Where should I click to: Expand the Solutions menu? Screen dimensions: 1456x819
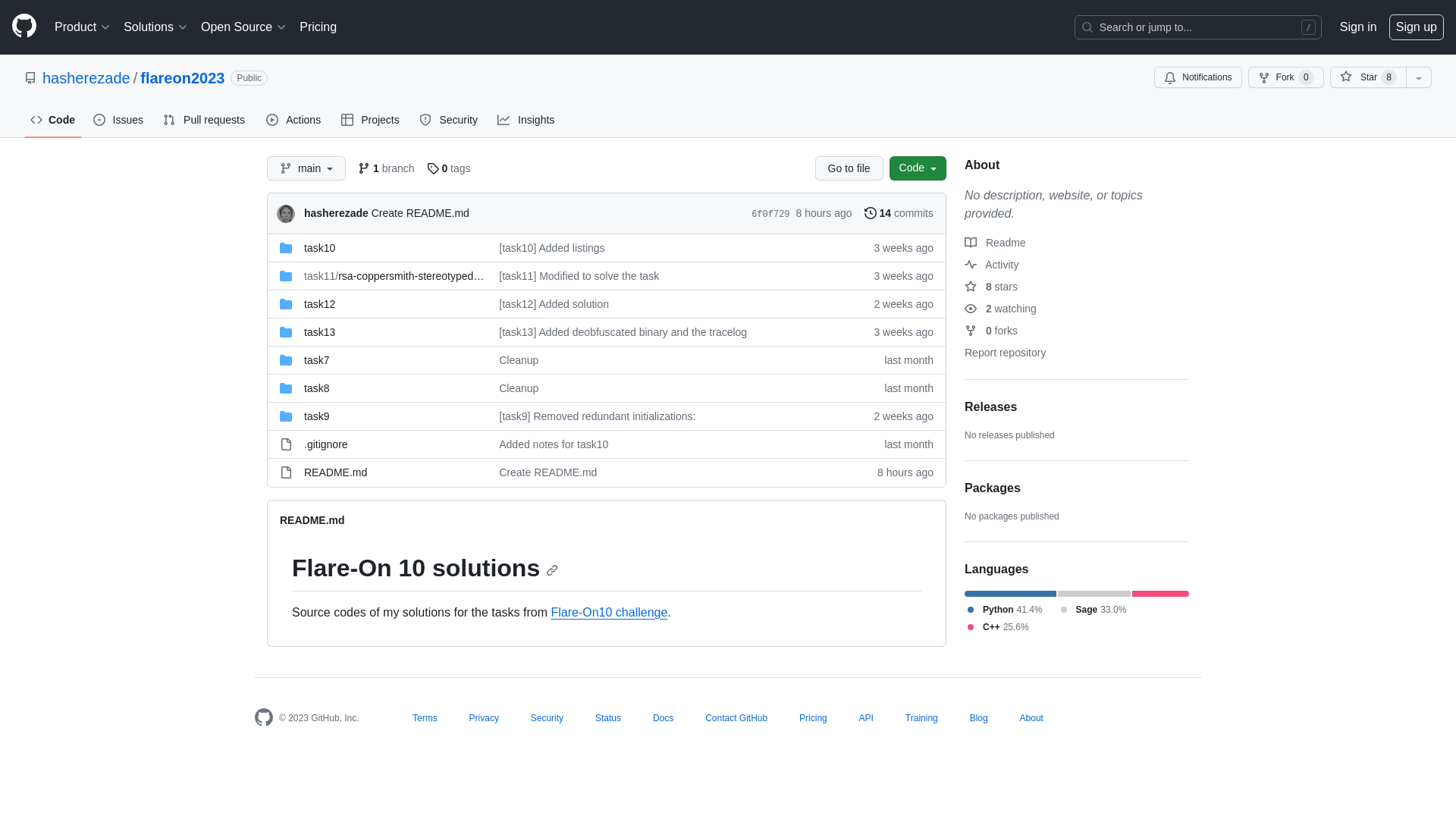click(x=155, y=27)
